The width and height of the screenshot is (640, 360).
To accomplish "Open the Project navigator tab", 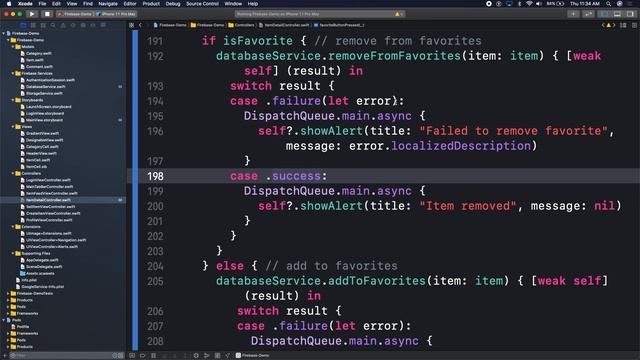I will (23, 25).
